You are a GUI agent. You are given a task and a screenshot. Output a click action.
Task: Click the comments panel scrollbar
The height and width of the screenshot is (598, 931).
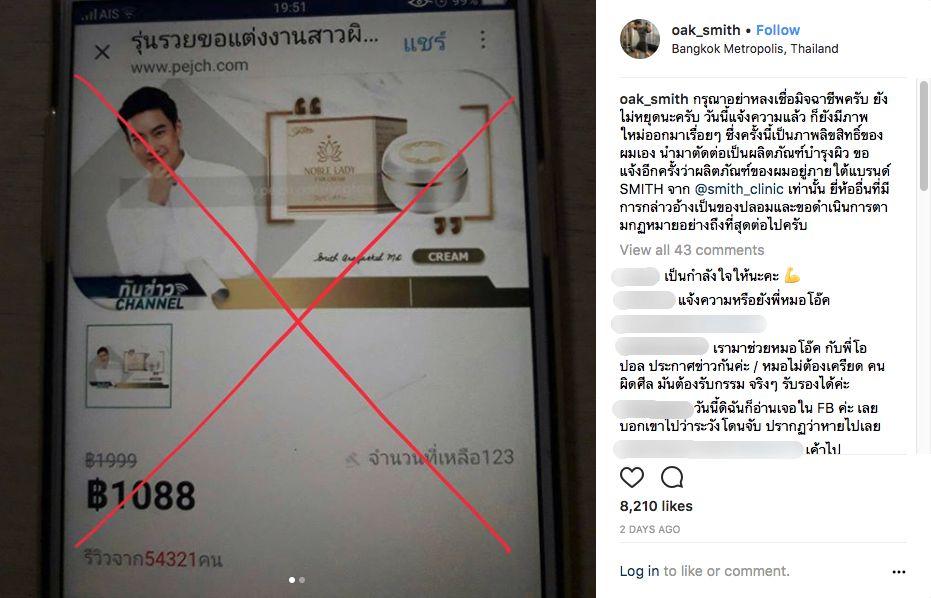pyautogui.click(x=923, y=137)
